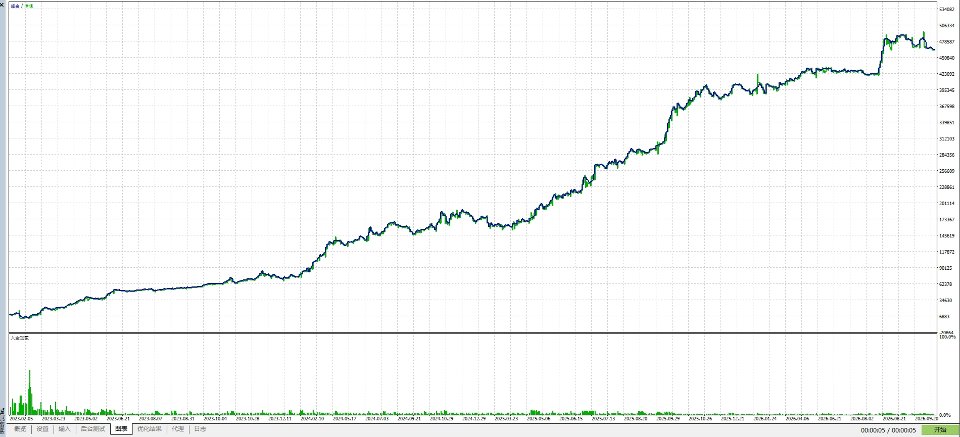
Task: Select the active 图表 graph tab
Action: coord(121,429)
